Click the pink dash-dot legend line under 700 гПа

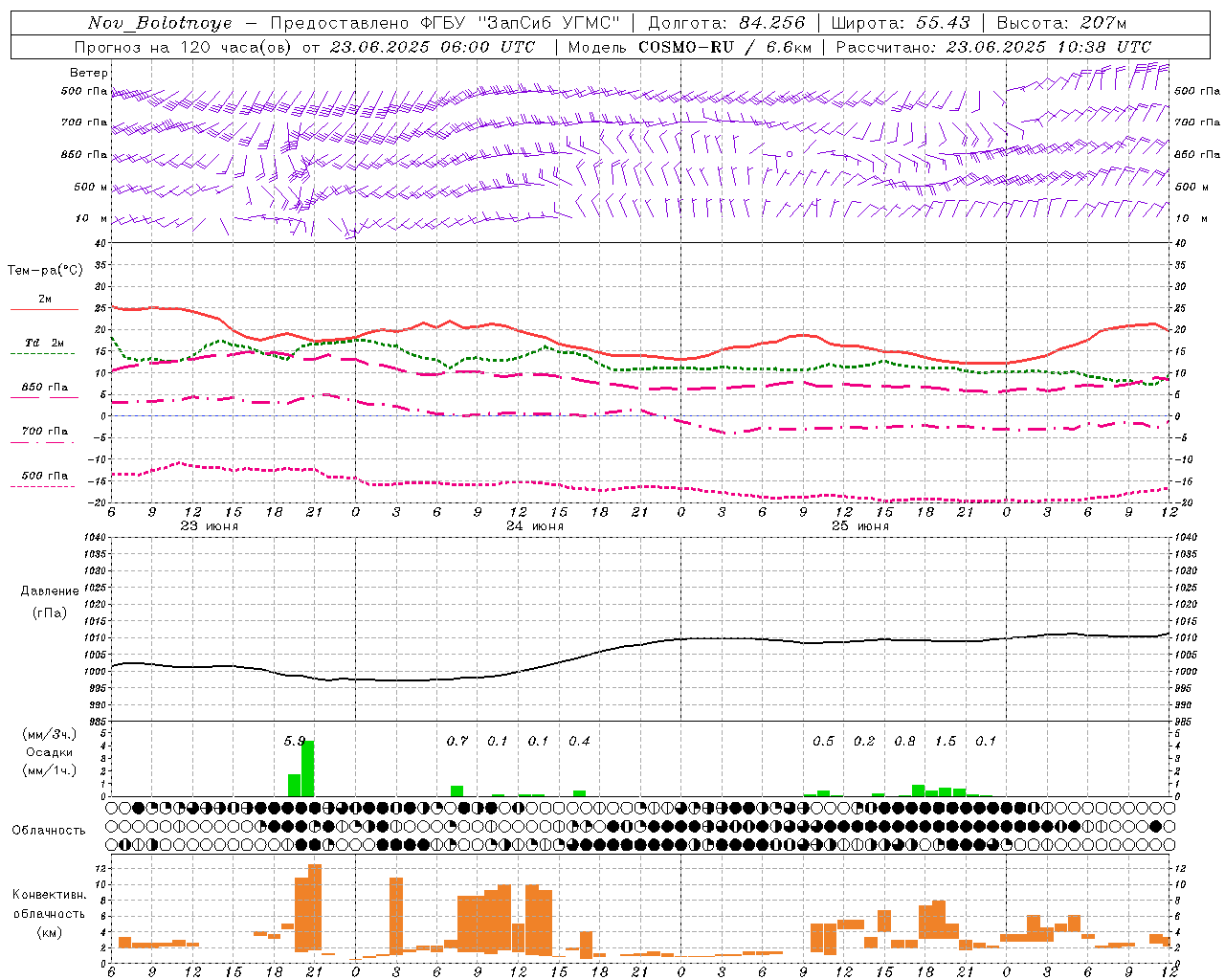[x=42, y=442]
